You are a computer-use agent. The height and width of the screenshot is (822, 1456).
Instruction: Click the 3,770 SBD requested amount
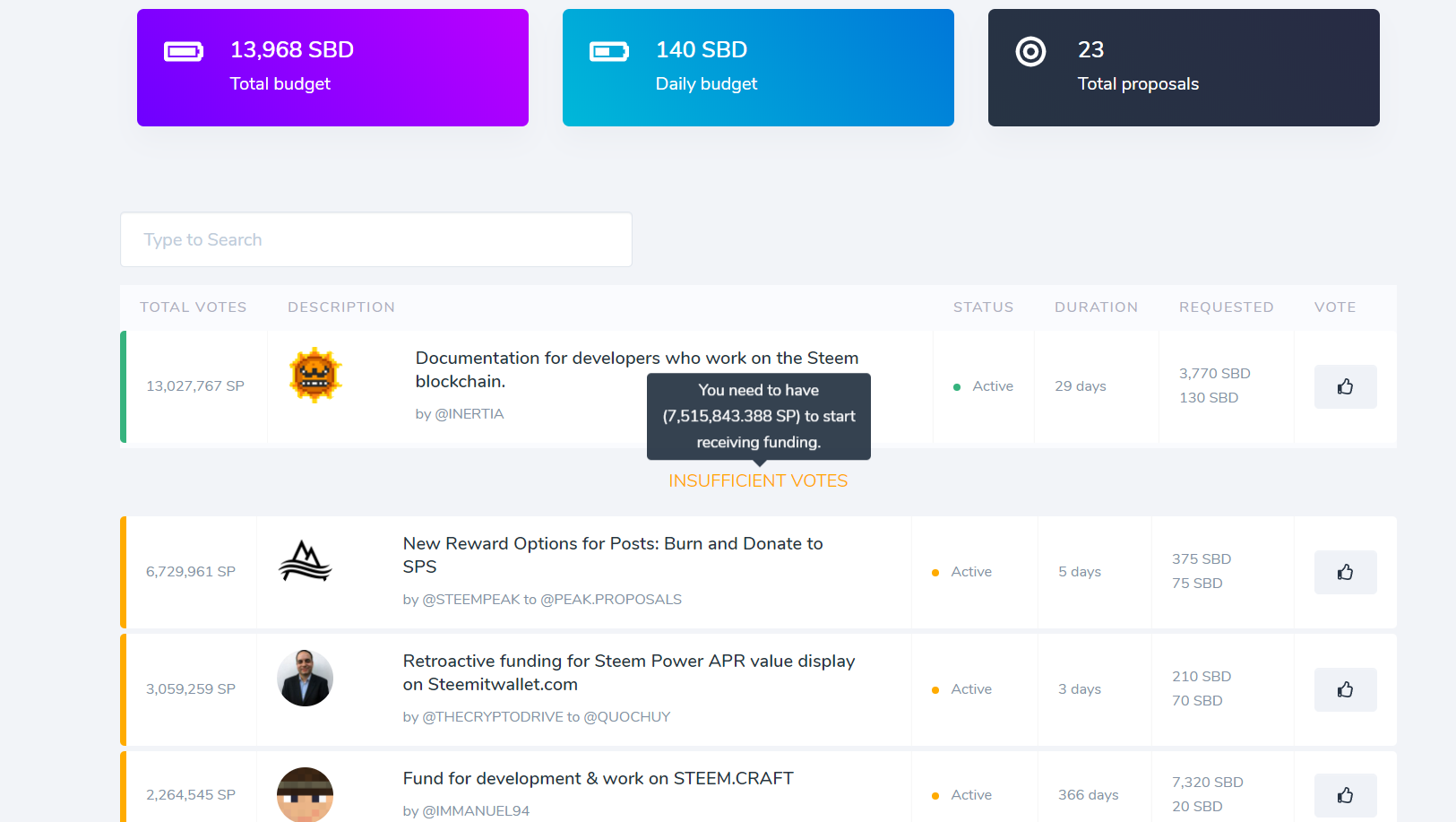point(1215,374)
